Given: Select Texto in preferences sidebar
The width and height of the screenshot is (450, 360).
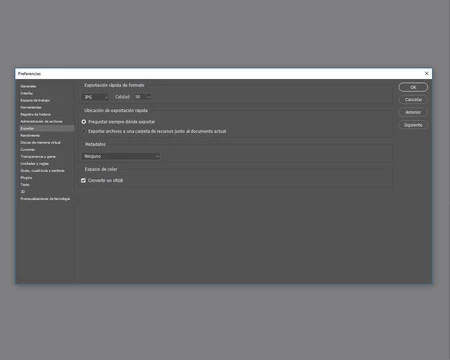Looking at the screenshot, I should click(x=25, y=184).
